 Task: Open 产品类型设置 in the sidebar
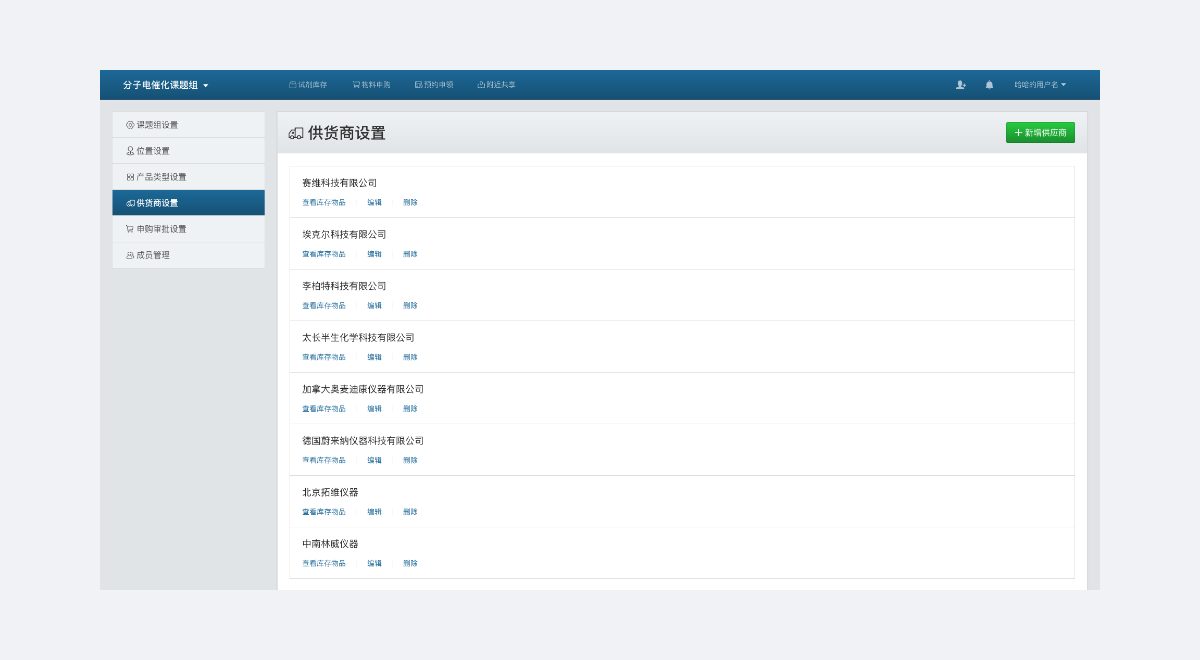[188, 177]
